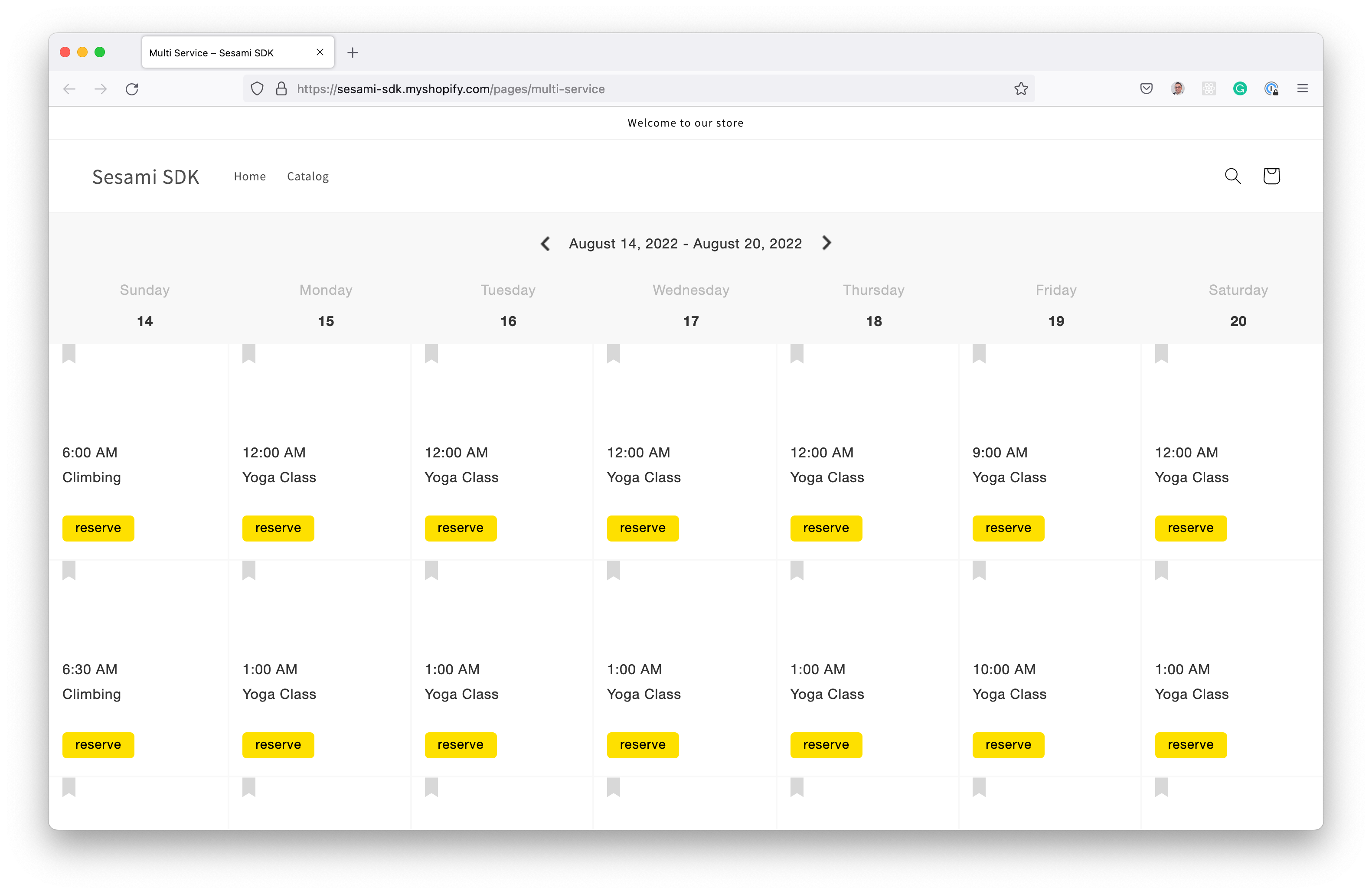1372x894 pixels.
Task: Click bookmark icon above Thursday 12:00 AM Yoga
Action: (797, 353)
